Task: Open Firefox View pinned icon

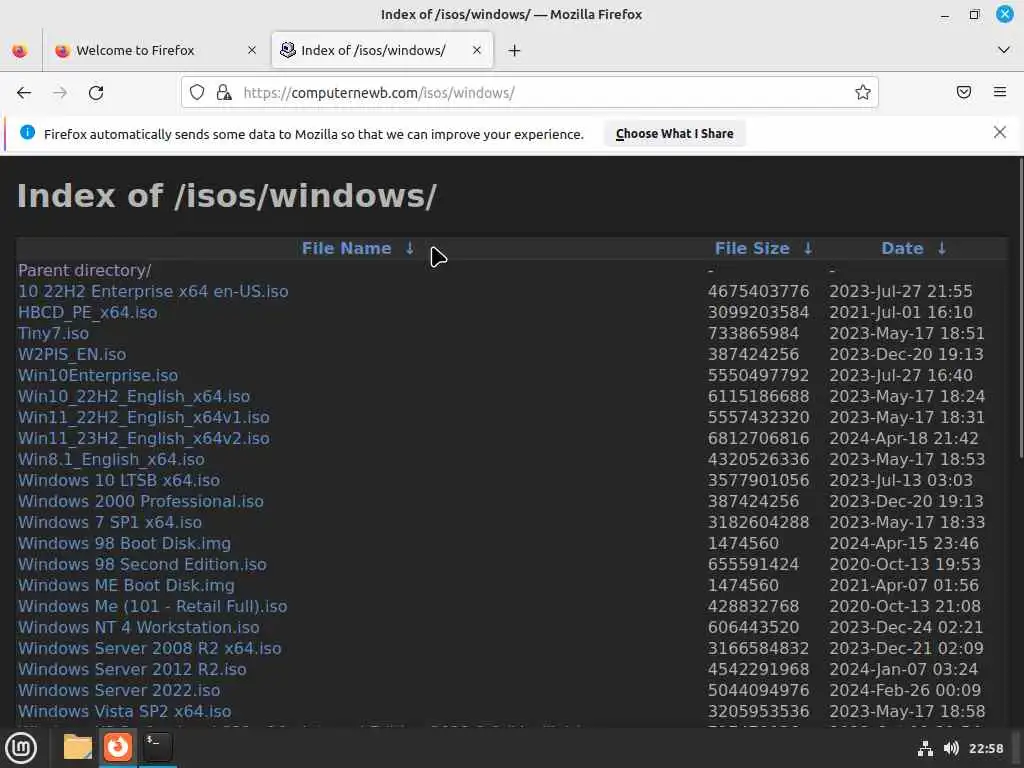Action: (x=20, y=50)
